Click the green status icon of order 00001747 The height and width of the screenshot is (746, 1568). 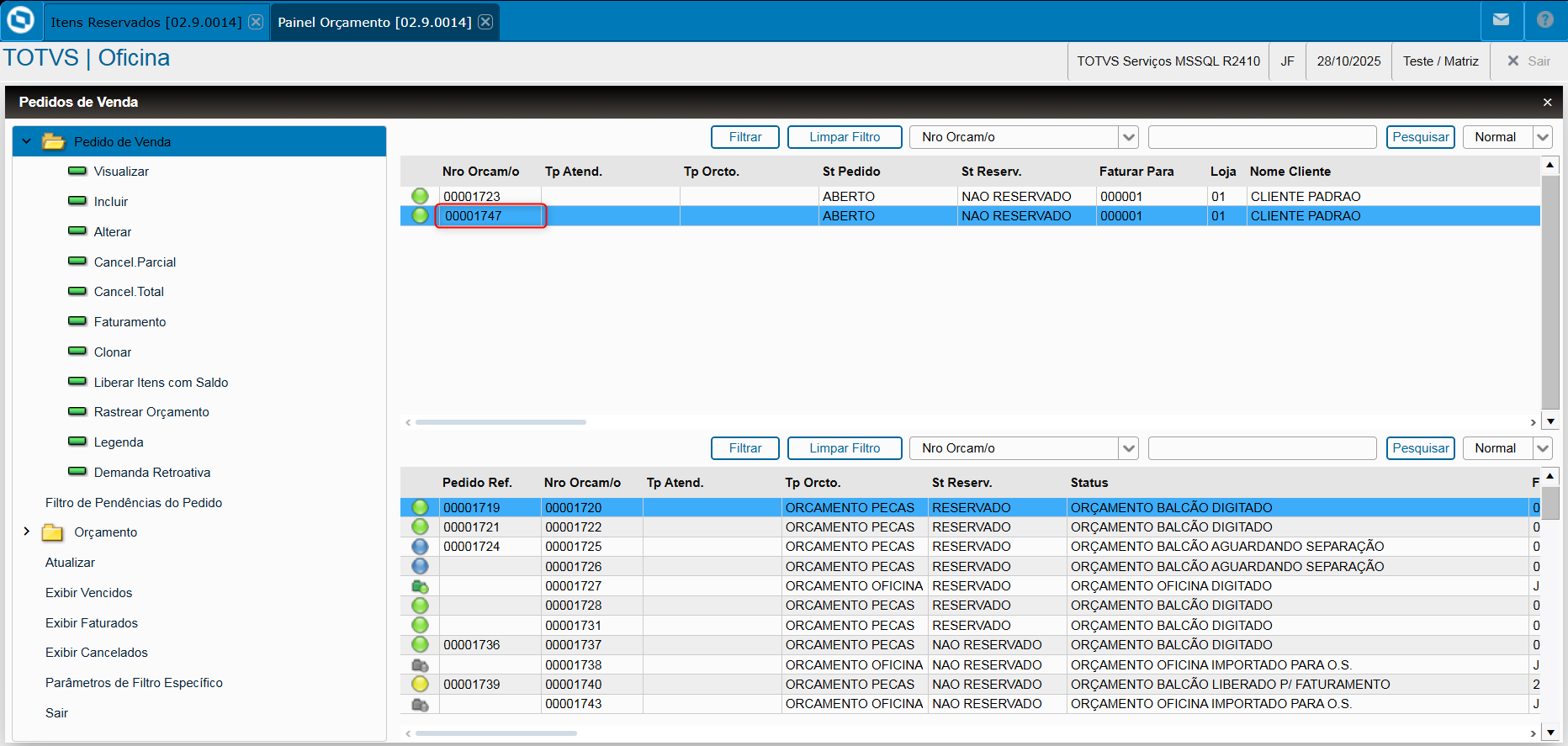(420, 215)
